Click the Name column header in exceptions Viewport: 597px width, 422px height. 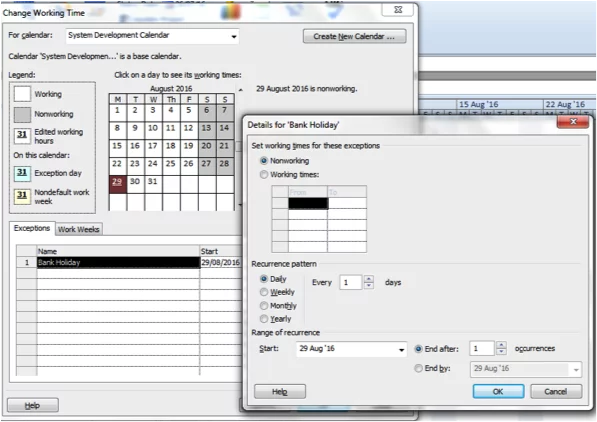(118, 251)
